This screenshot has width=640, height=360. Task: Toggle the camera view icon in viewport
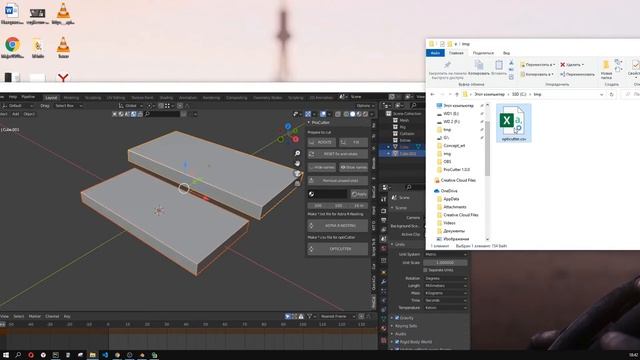pyautogui.click(x=298, y=173)
